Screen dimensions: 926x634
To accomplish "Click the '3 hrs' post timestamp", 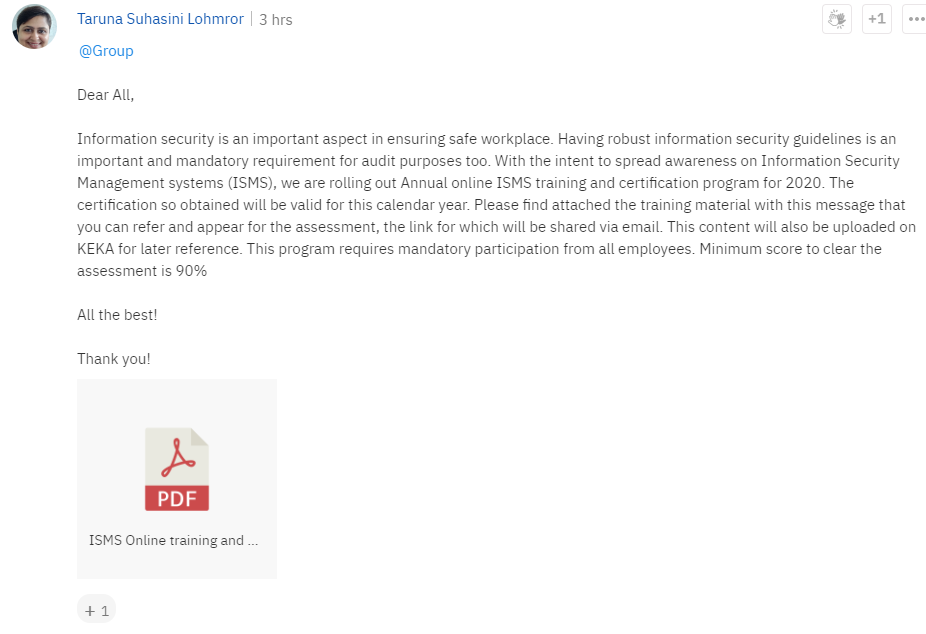I will (276, 19).
